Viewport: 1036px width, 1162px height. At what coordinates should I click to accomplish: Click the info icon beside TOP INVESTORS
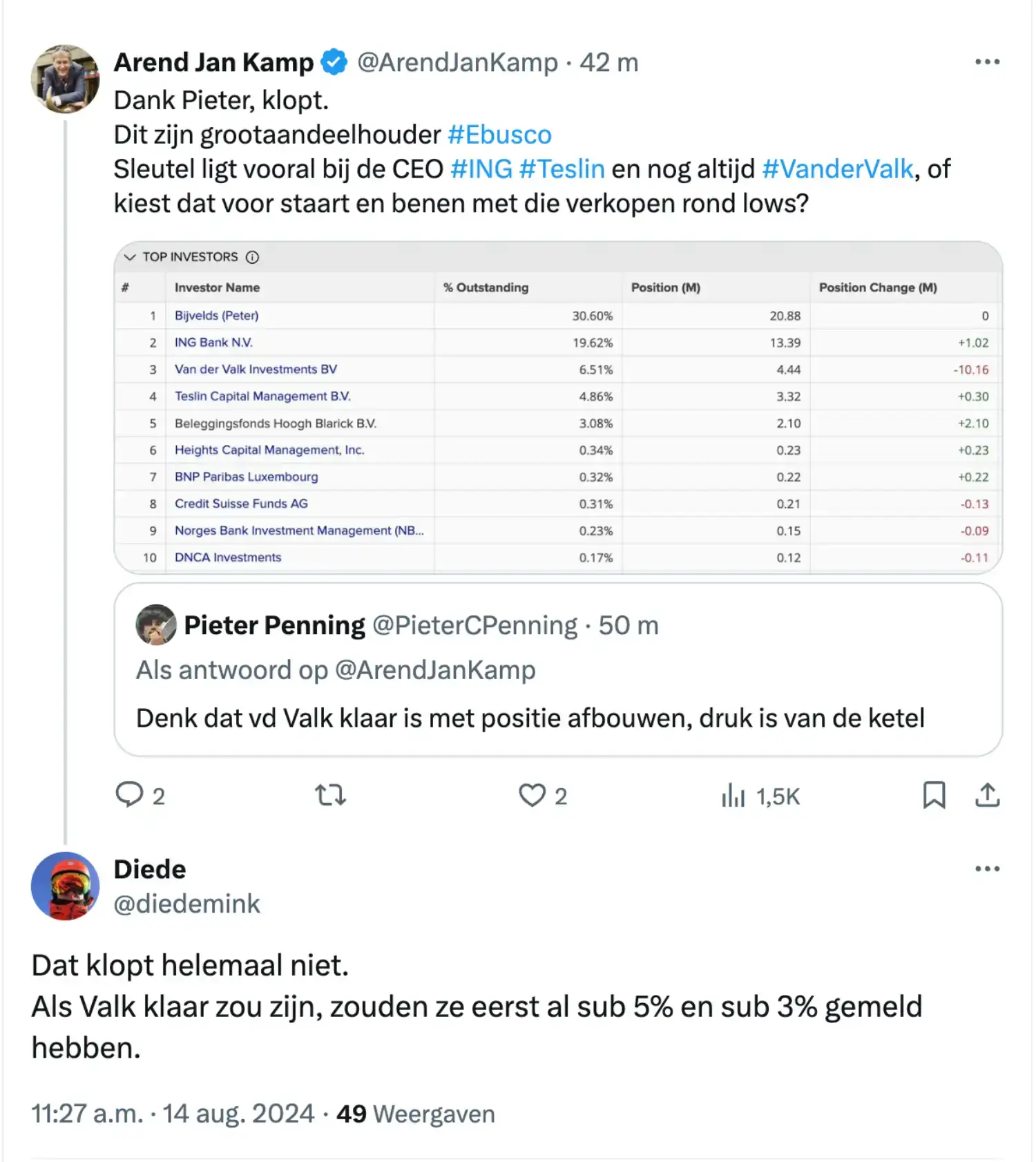pos(253,257)
